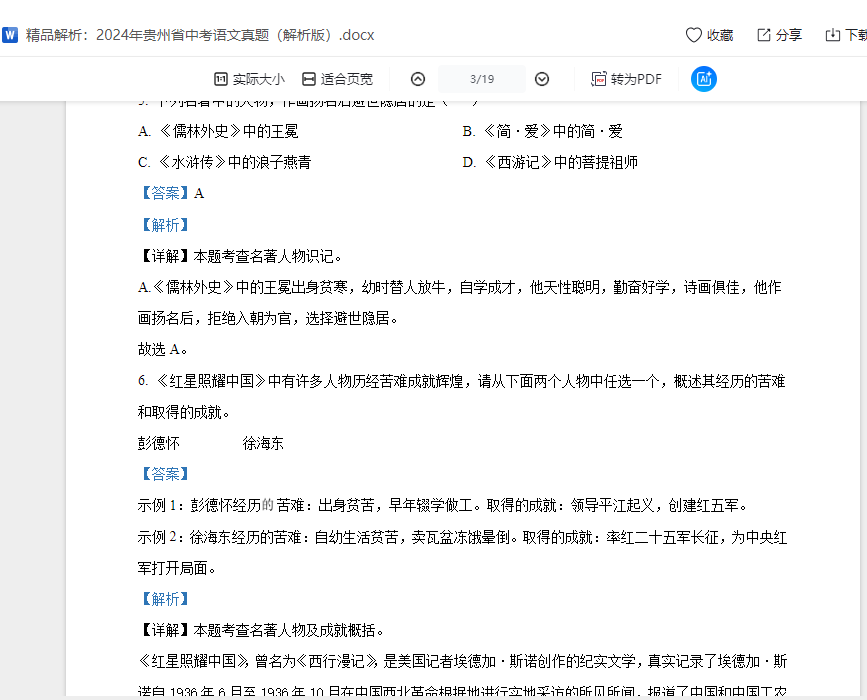This screenshot has height=700, width=867.
Task: Click the 实际大小 1:1 icon
Action: (x=221, y=79)
